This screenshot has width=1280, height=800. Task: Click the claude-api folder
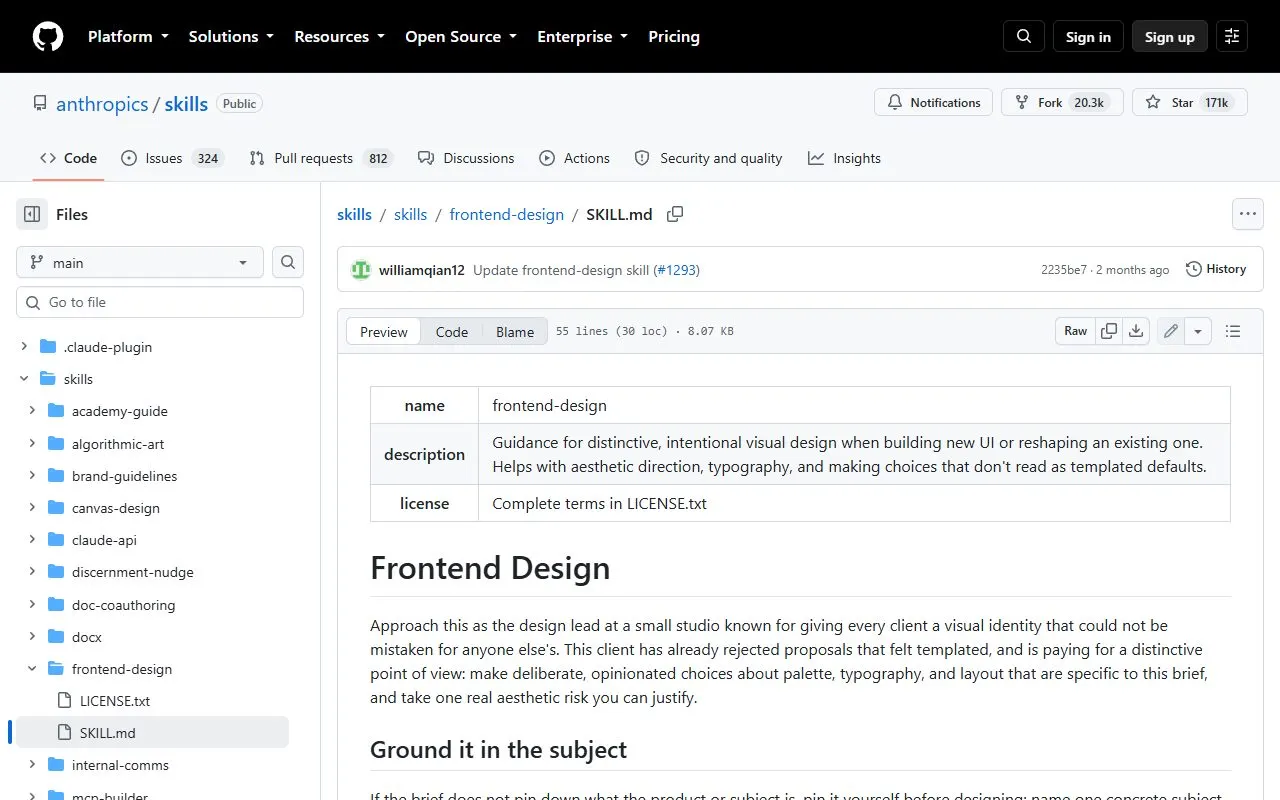pos(104,540)
